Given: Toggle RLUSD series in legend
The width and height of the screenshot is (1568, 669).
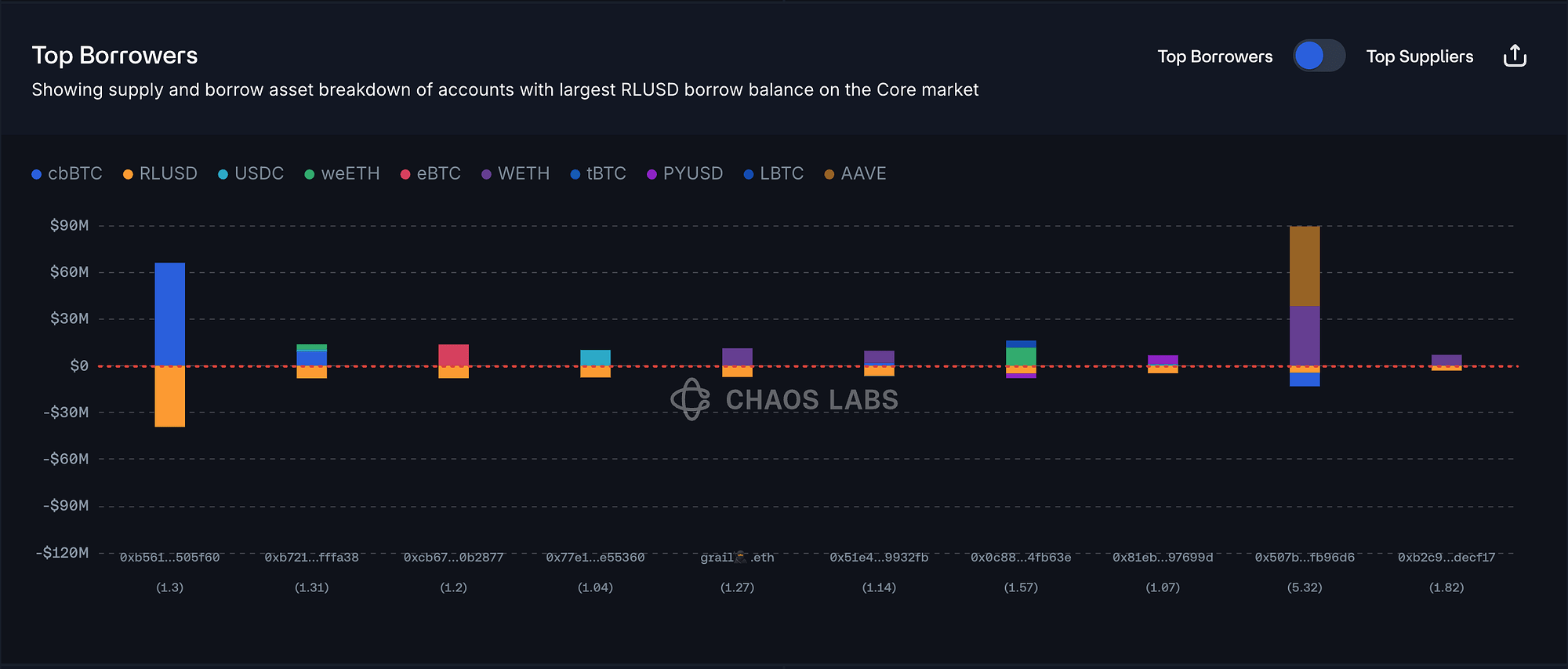Looking at the screenshot, I should point(161,173).
